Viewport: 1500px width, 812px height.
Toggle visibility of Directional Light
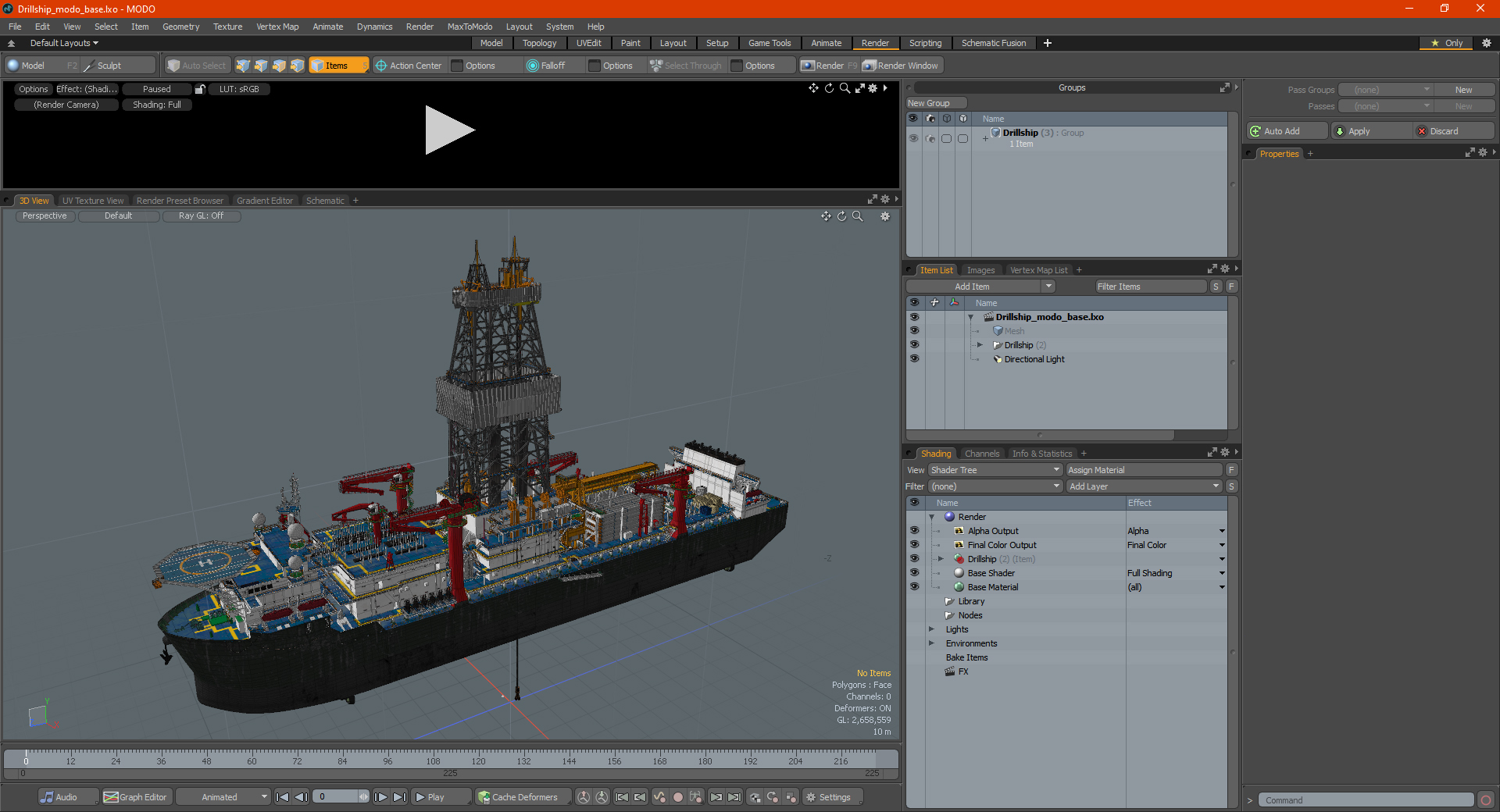coord(914,359)
